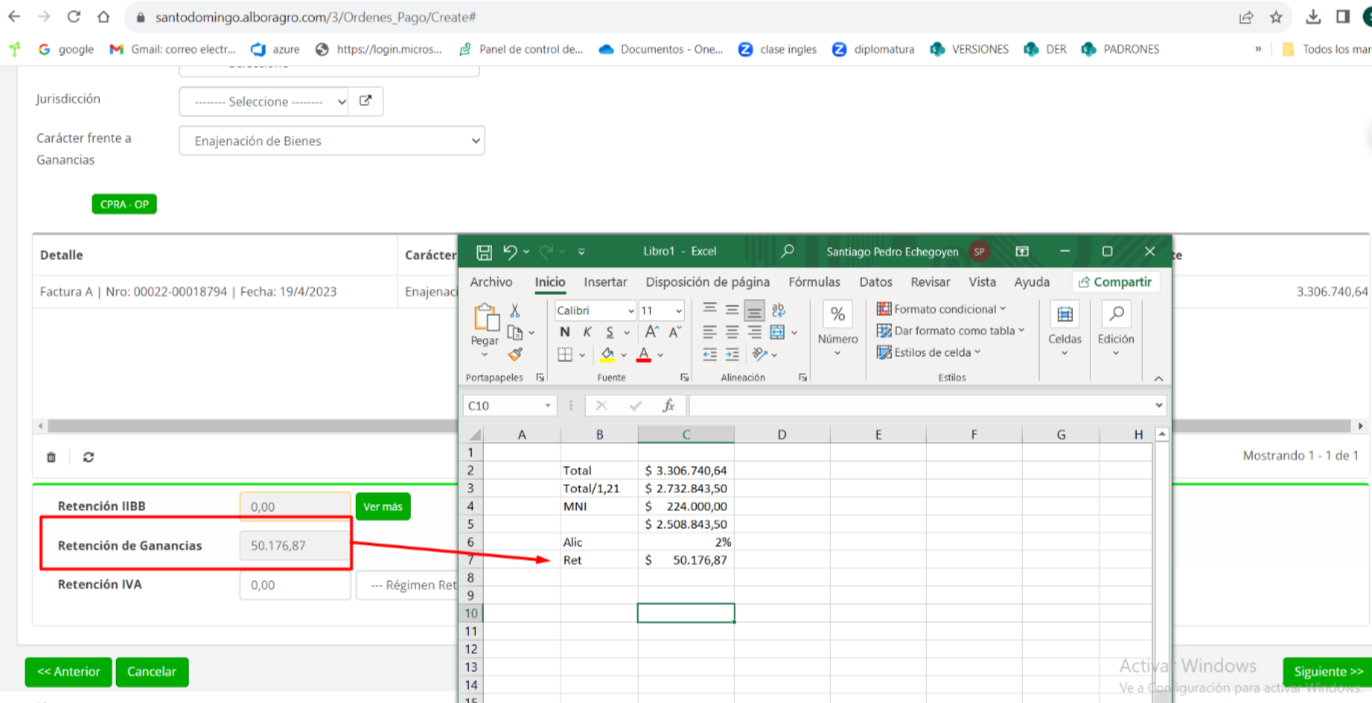This screenshot has width=1372, height=703.
Task: Open the Excel search magnifier in title bar
Action: (x=788, y=252)
